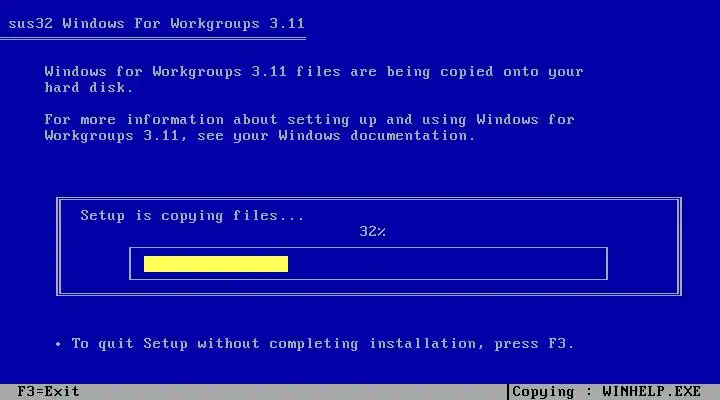Click F3=Exit in the bottom status bar

(48, 391)
